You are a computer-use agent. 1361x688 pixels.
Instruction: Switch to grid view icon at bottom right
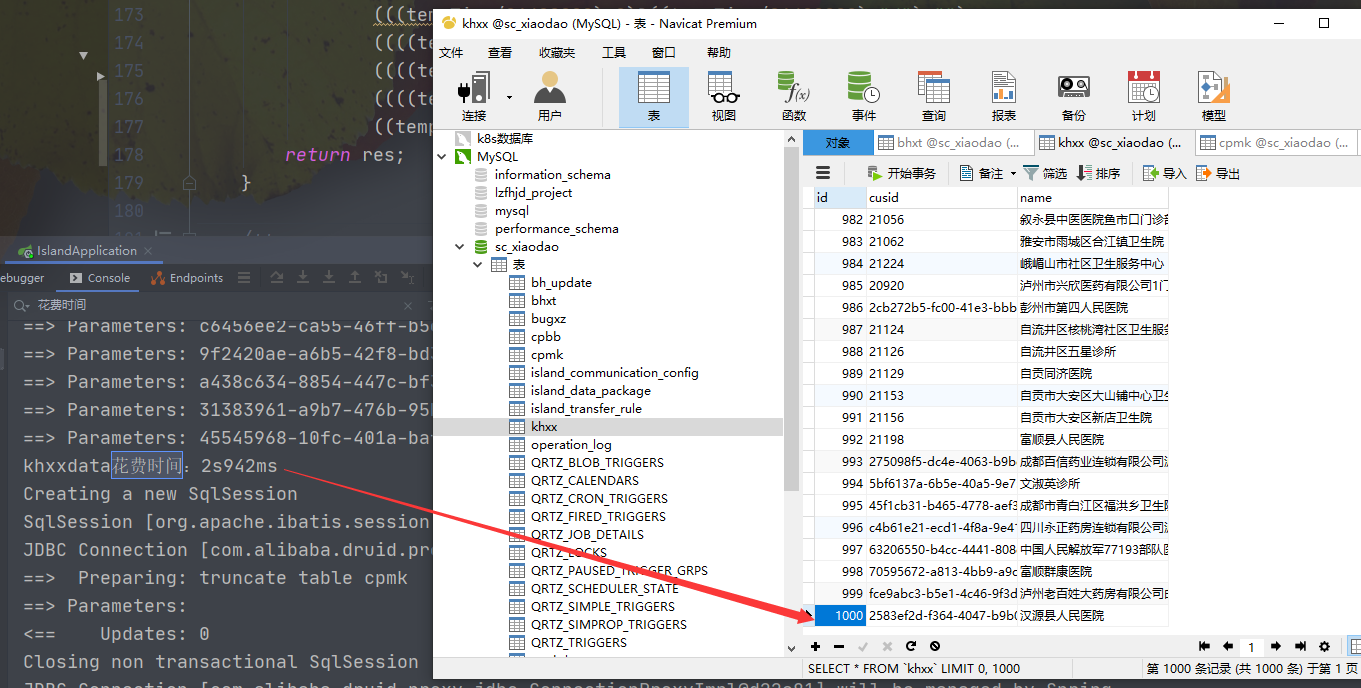pyautogui.click(x=1355, y=647)
